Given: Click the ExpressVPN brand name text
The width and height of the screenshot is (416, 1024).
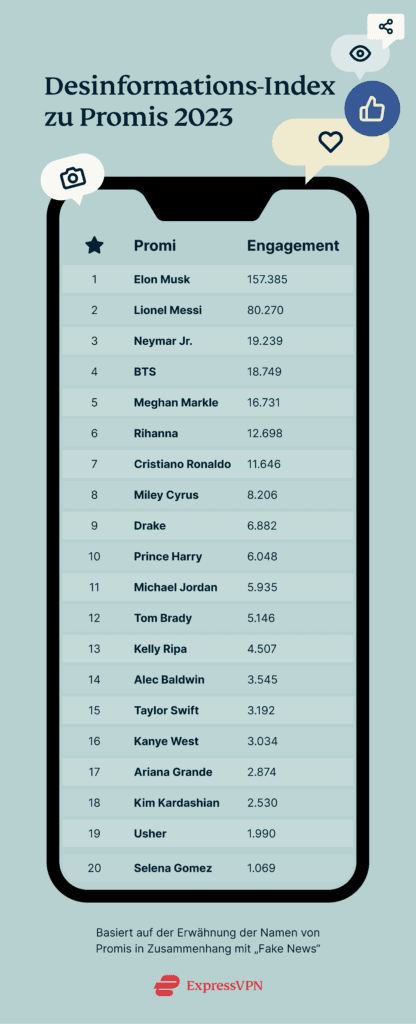Looking at the screenshot, I should (224, 985).
